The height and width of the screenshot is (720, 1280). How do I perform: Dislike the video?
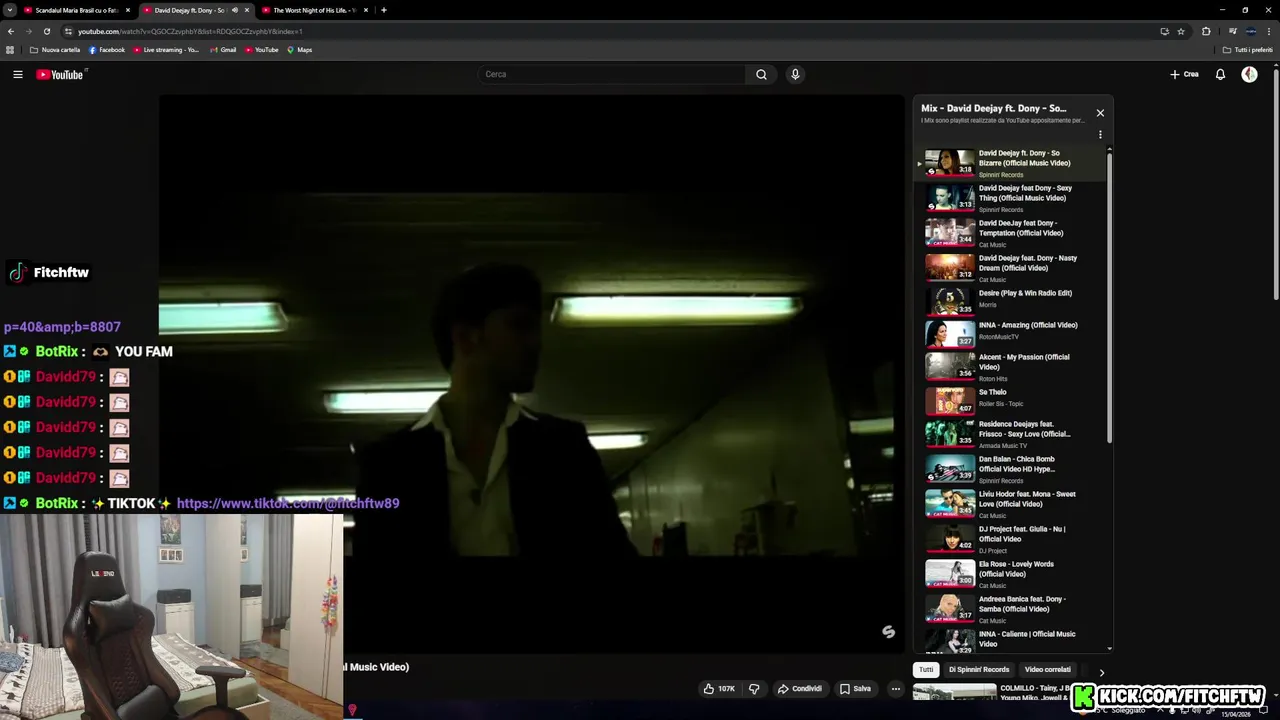click(754, 688)
